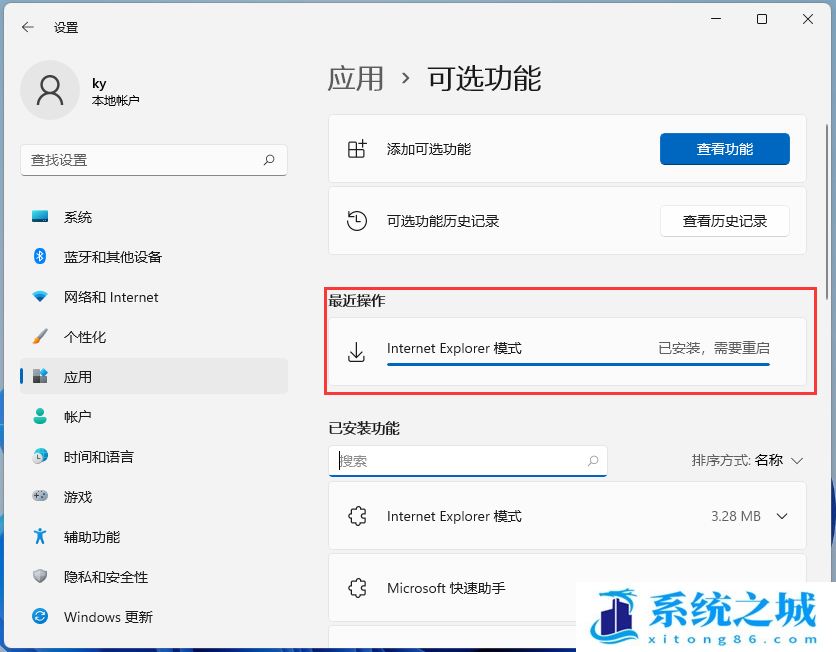Click the search magnifier in 查找设置 box
Screen dimensions: 836x652
pyautogui.click(x=269, y=160)
